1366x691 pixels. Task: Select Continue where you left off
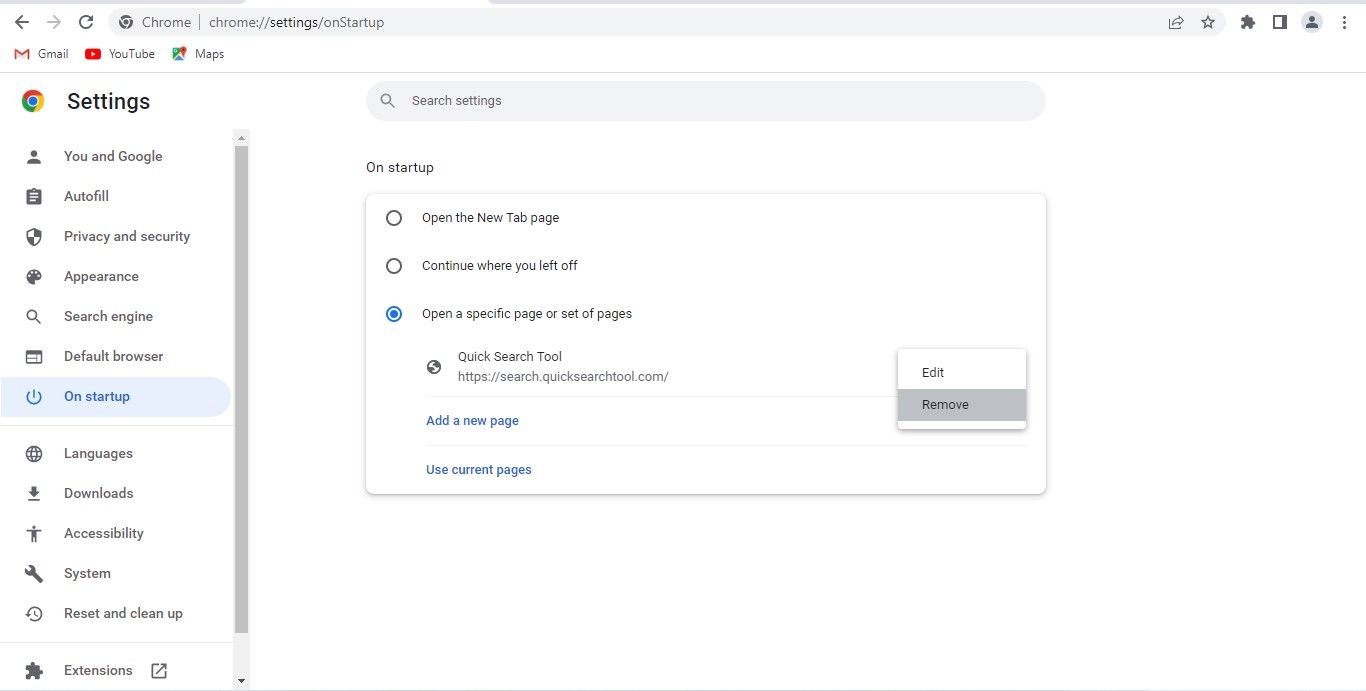(x=394, y=265)
